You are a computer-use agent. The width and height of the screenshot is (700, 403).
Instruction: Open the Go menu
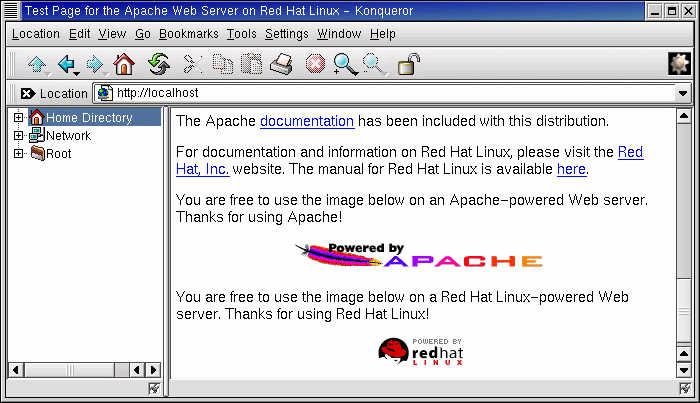pos(142,34)
